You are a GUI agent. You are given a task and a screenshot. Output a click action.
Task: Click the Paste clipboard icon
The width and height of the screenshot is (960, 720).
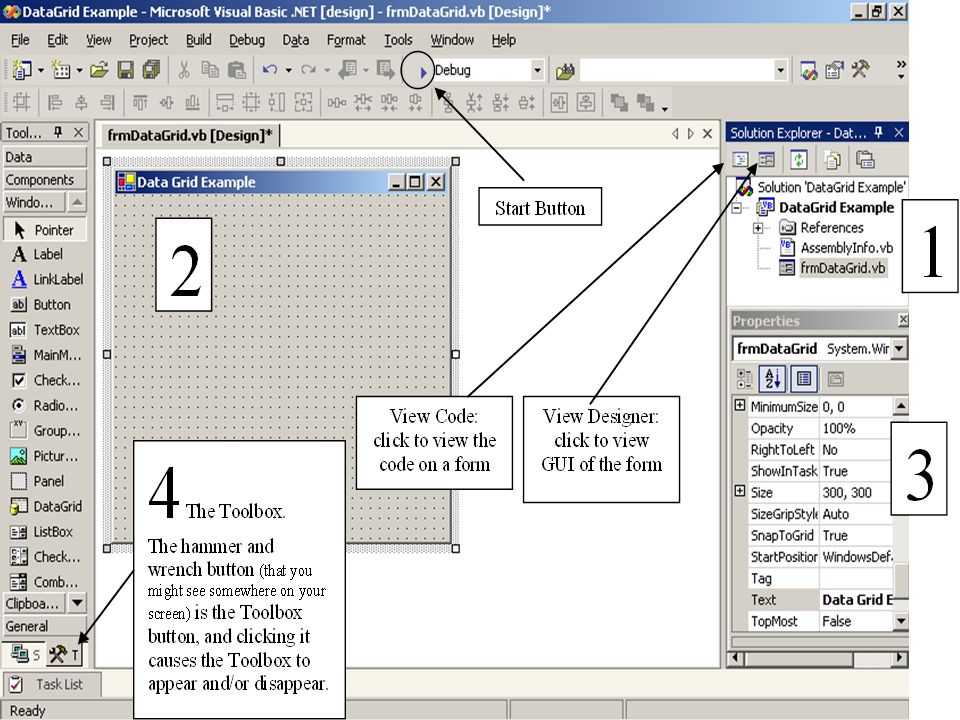(x=236, y=70)
